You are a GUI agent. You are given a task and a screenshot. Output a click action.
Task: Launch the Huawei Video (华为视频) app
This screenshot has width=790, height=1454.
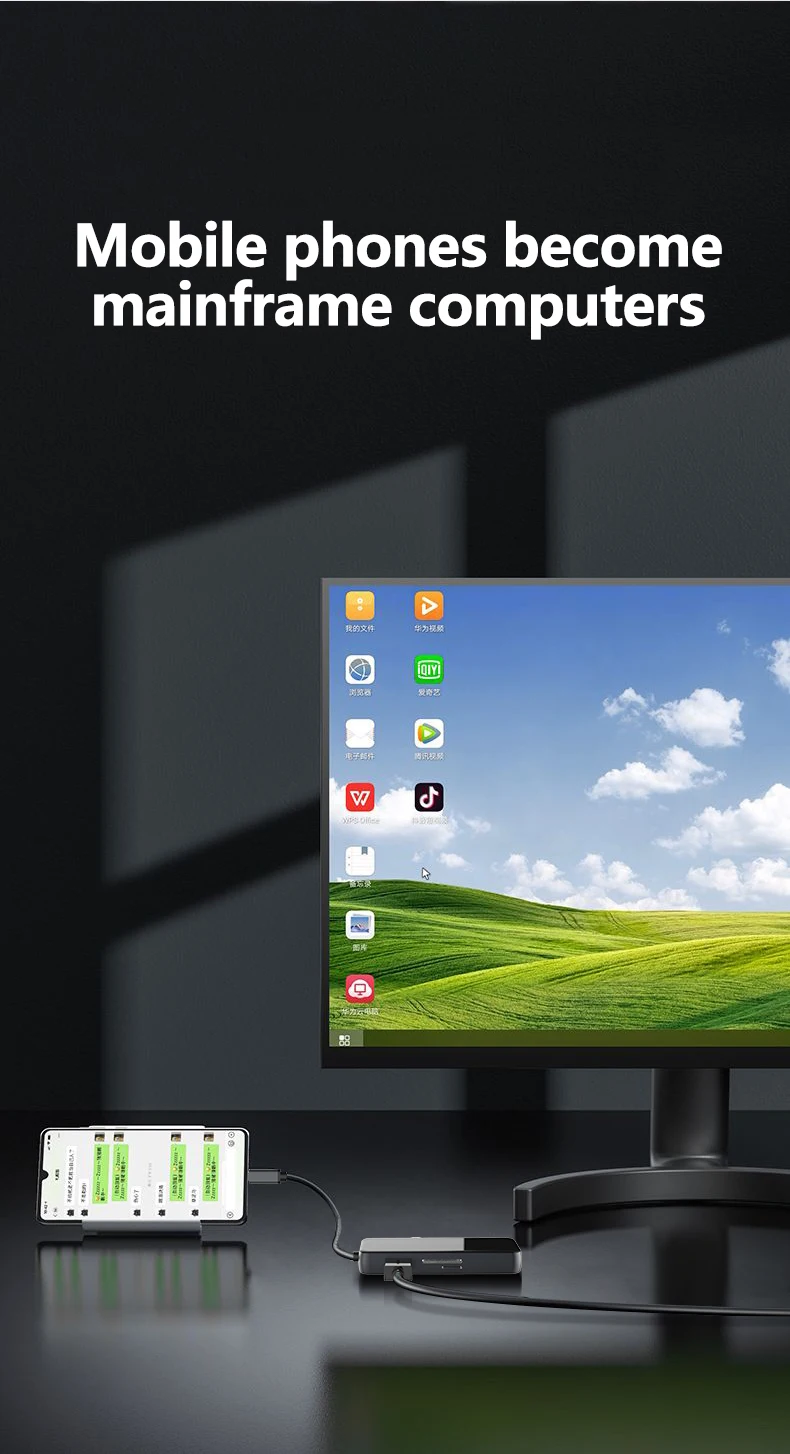coord(429,606)
